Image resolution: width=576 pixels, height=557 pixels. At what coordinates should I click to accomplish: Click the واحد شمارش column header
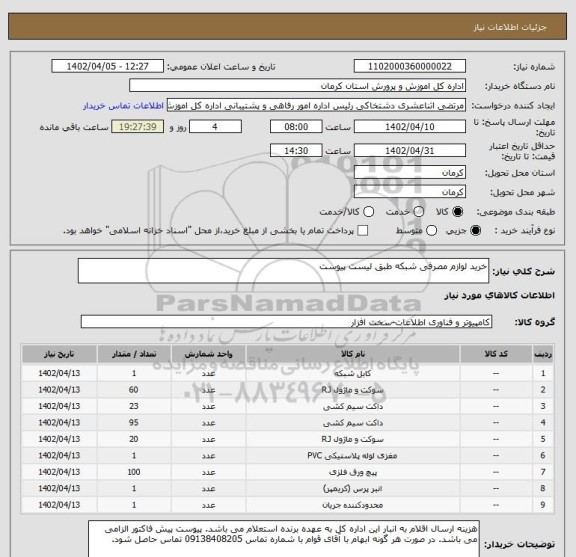point(208,354)
